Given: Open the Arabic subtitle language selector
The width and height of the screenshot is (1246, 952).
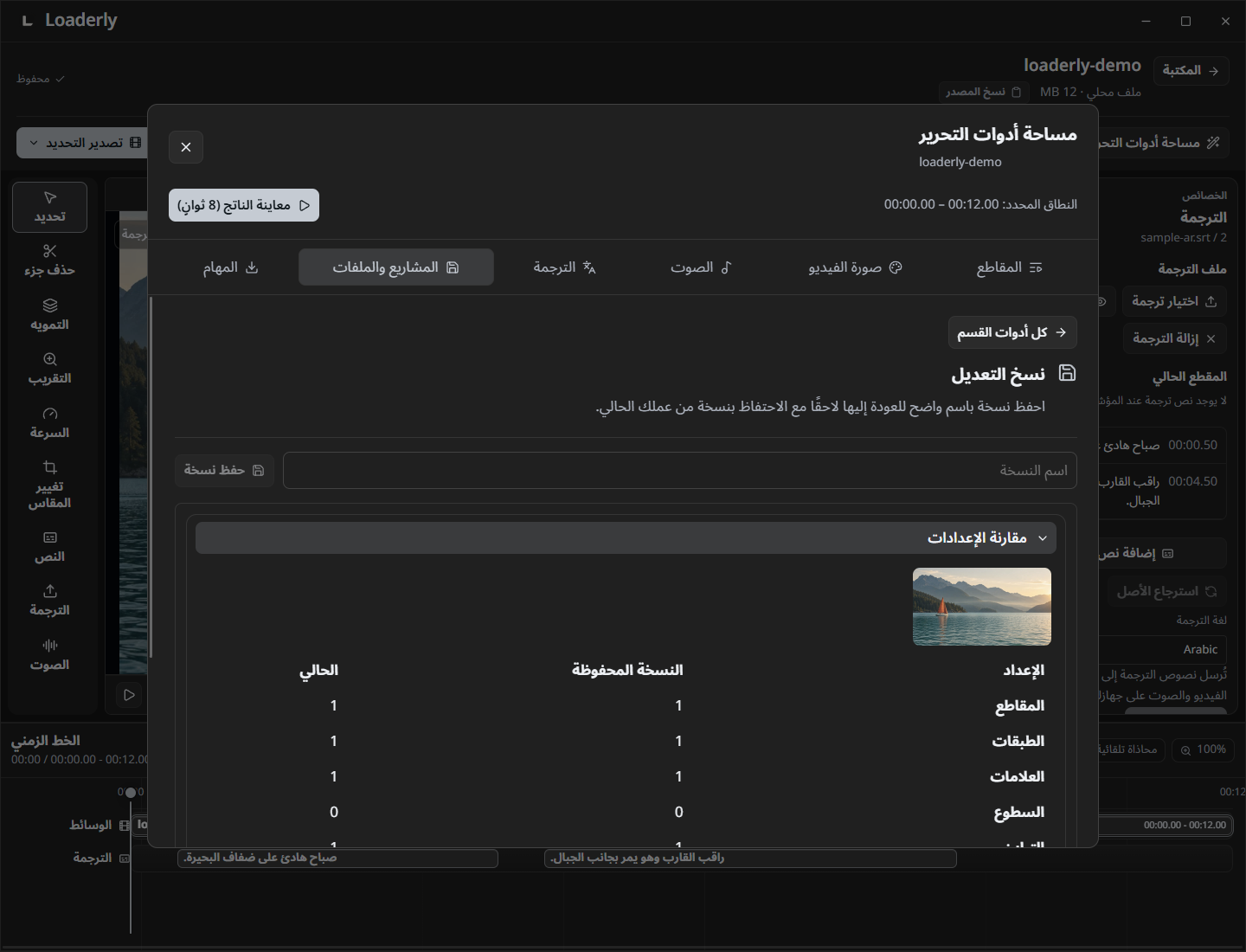Looking at the screenshot, I should [x=1163, y=649].
